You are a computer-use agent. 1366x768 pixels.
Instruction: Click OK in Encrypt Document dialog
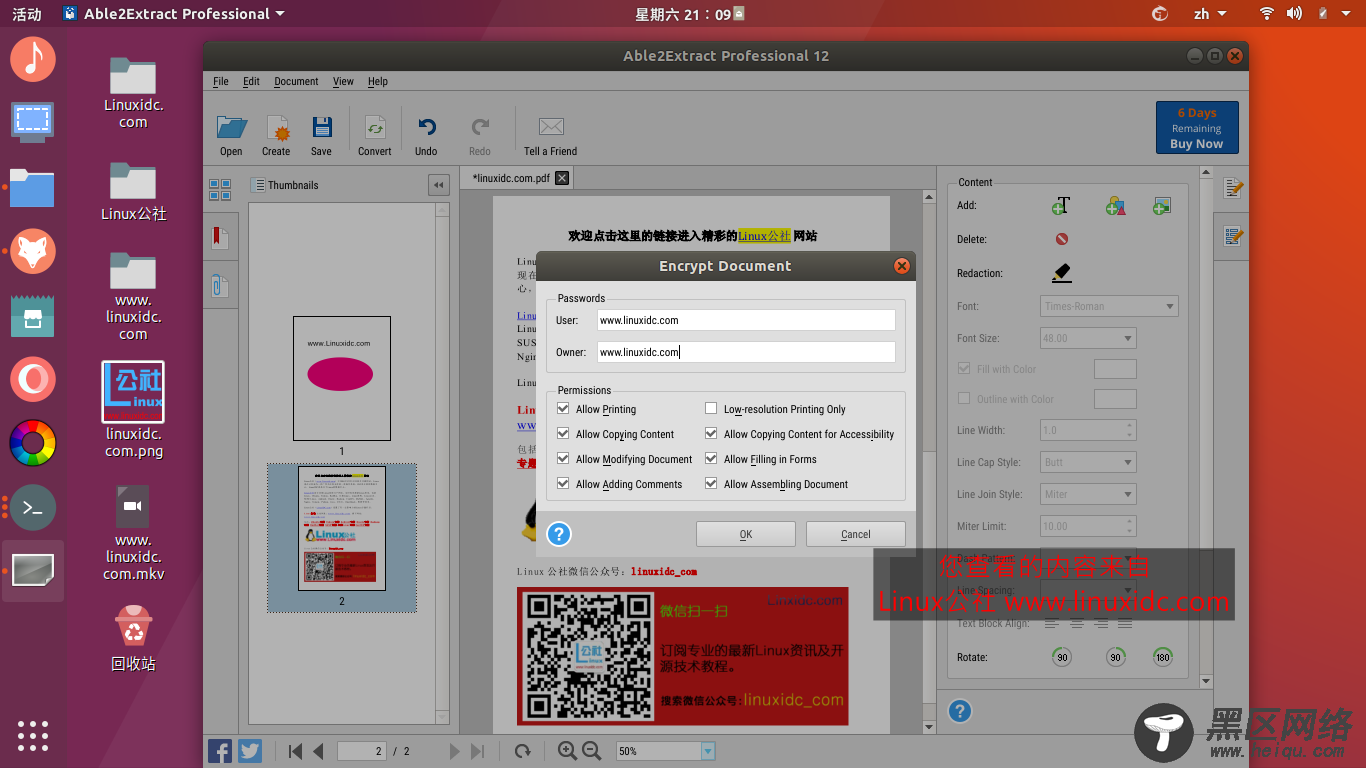(746, 534)
